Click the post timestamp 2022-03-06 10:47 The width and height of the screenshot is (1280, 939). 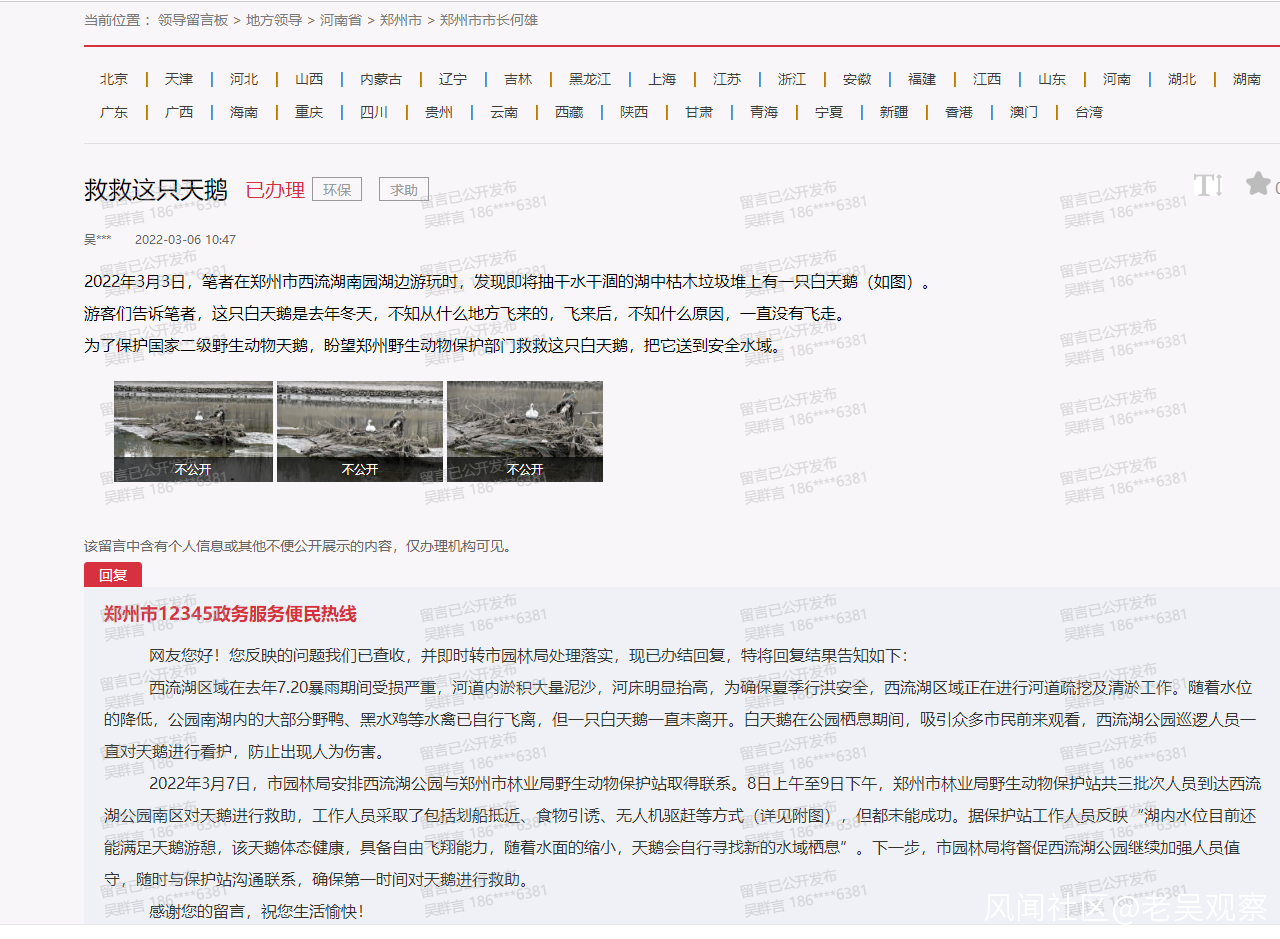point(185,240)
